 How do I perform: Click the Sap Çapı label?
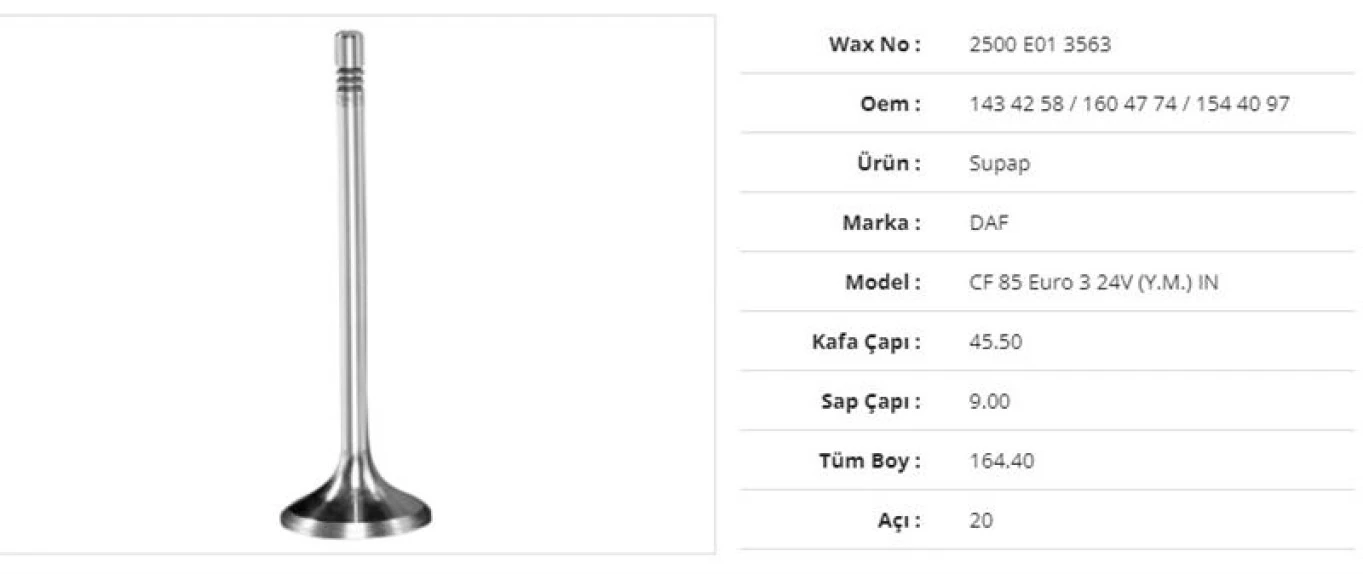(x=869, y=401)
